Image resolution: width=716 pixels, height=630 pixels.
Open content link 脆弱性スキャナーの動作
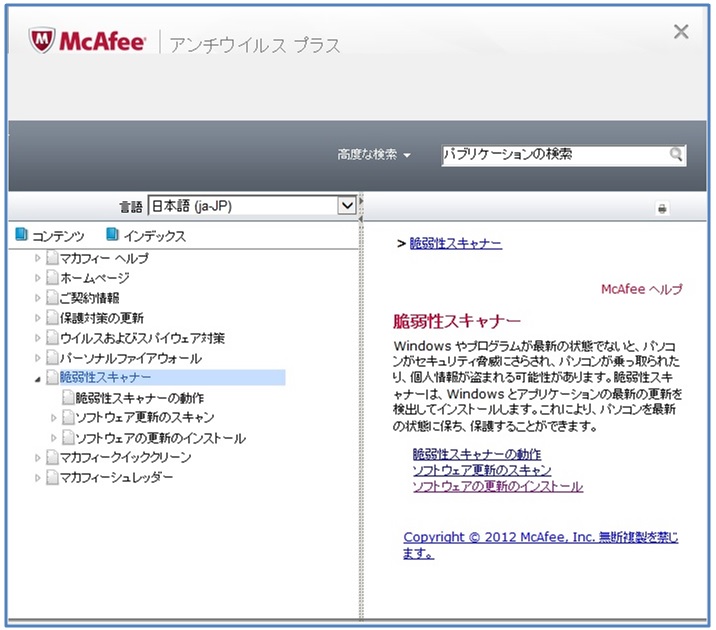(x=477, y=454)
